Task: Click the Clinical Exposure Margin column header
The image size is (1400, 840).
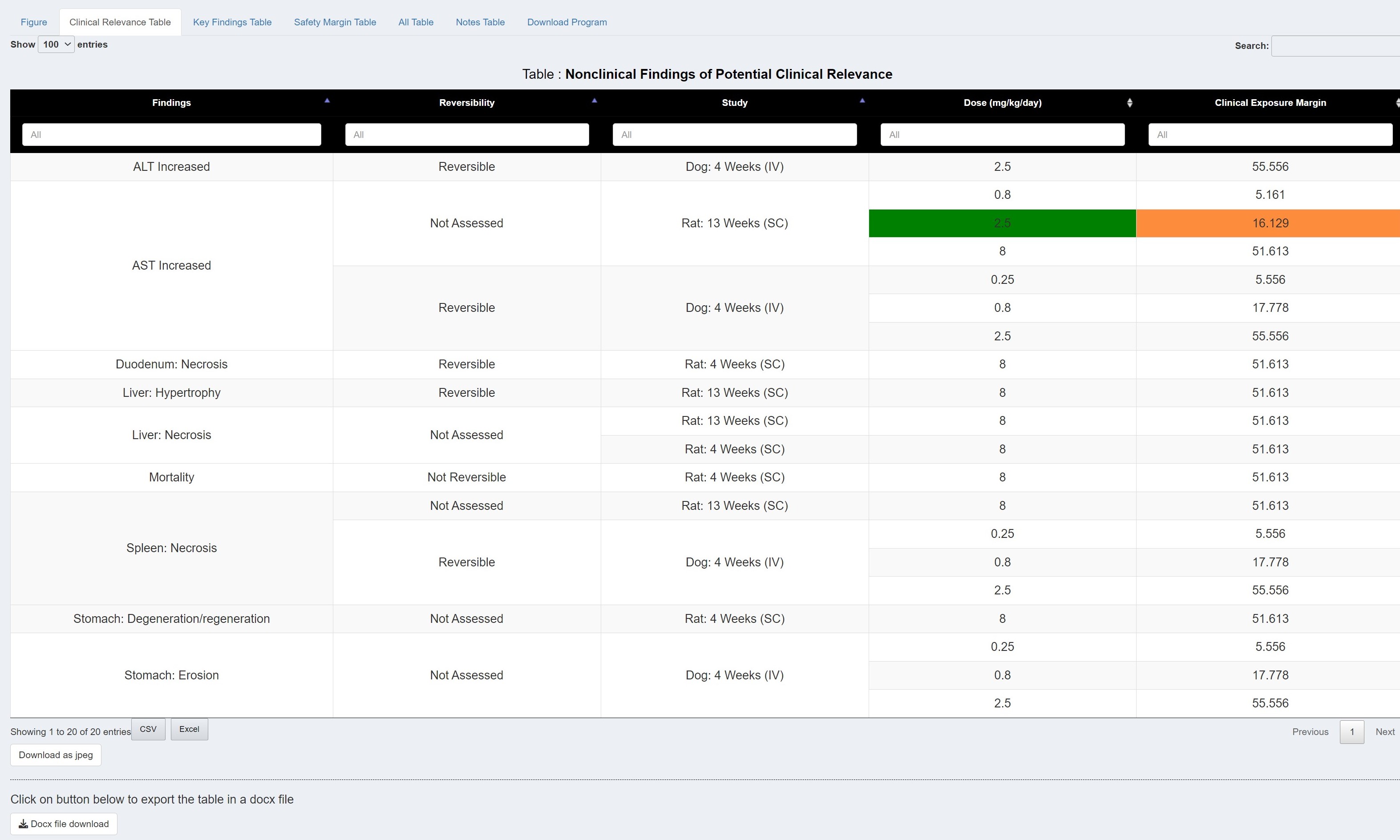Action: point(1271,102)
